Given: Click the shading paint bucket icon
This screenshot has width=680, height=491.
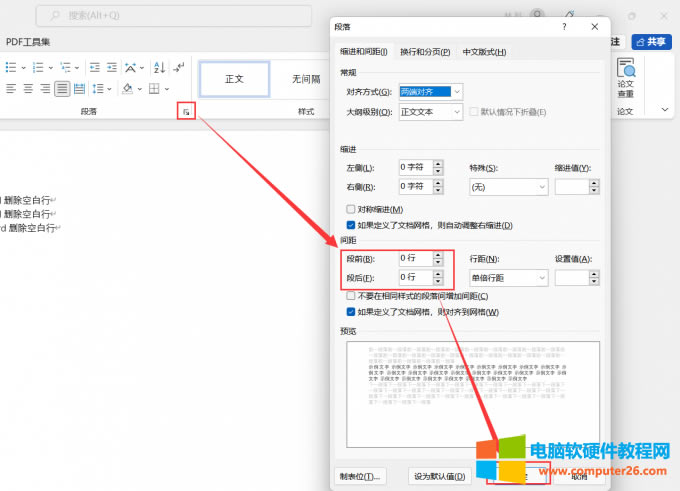Looking at the screenshot, I should [127, 89].
